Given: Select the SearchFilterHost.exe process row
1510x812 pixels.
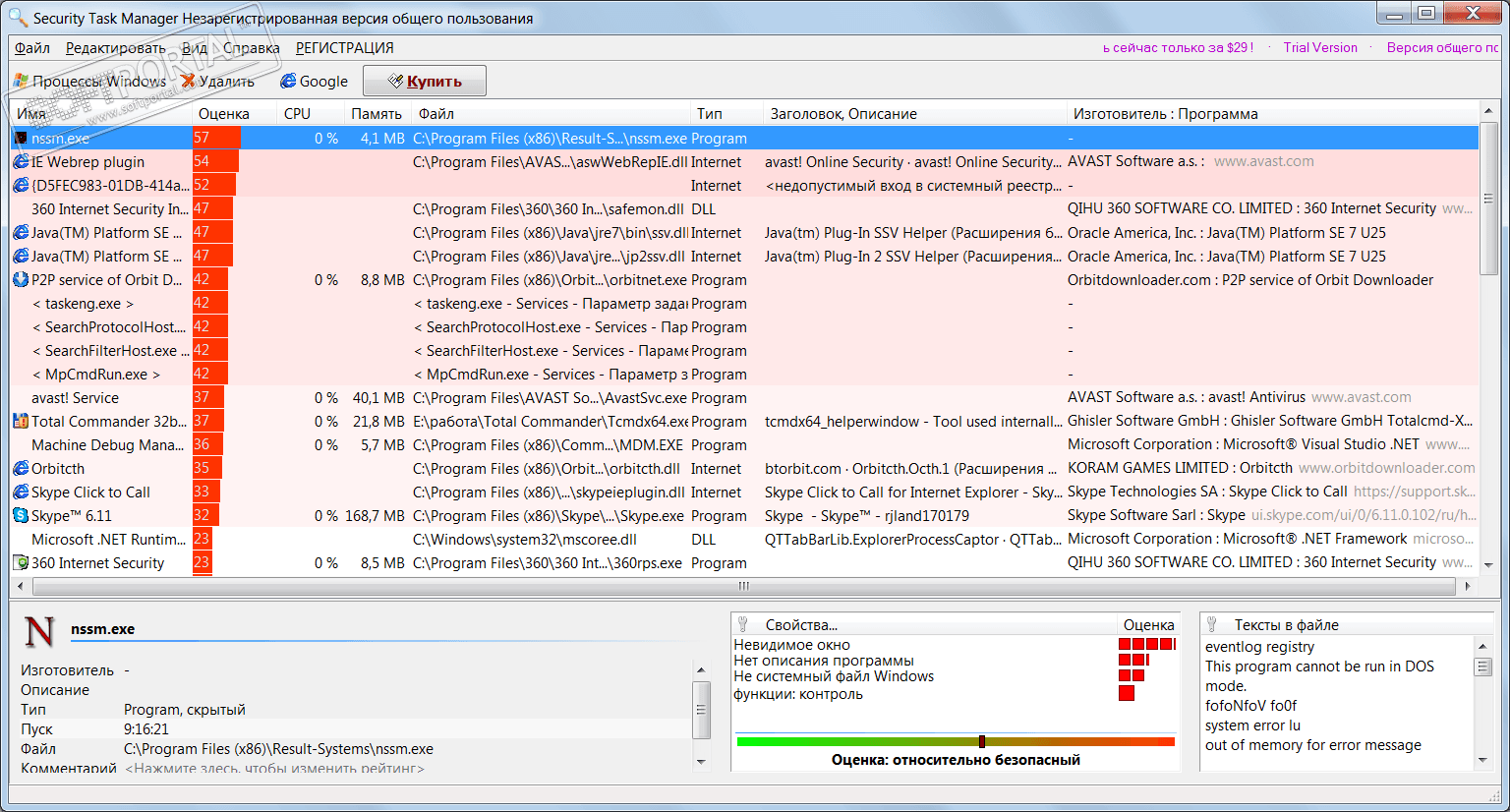Looking at the screenshot, I should [744, 351].
